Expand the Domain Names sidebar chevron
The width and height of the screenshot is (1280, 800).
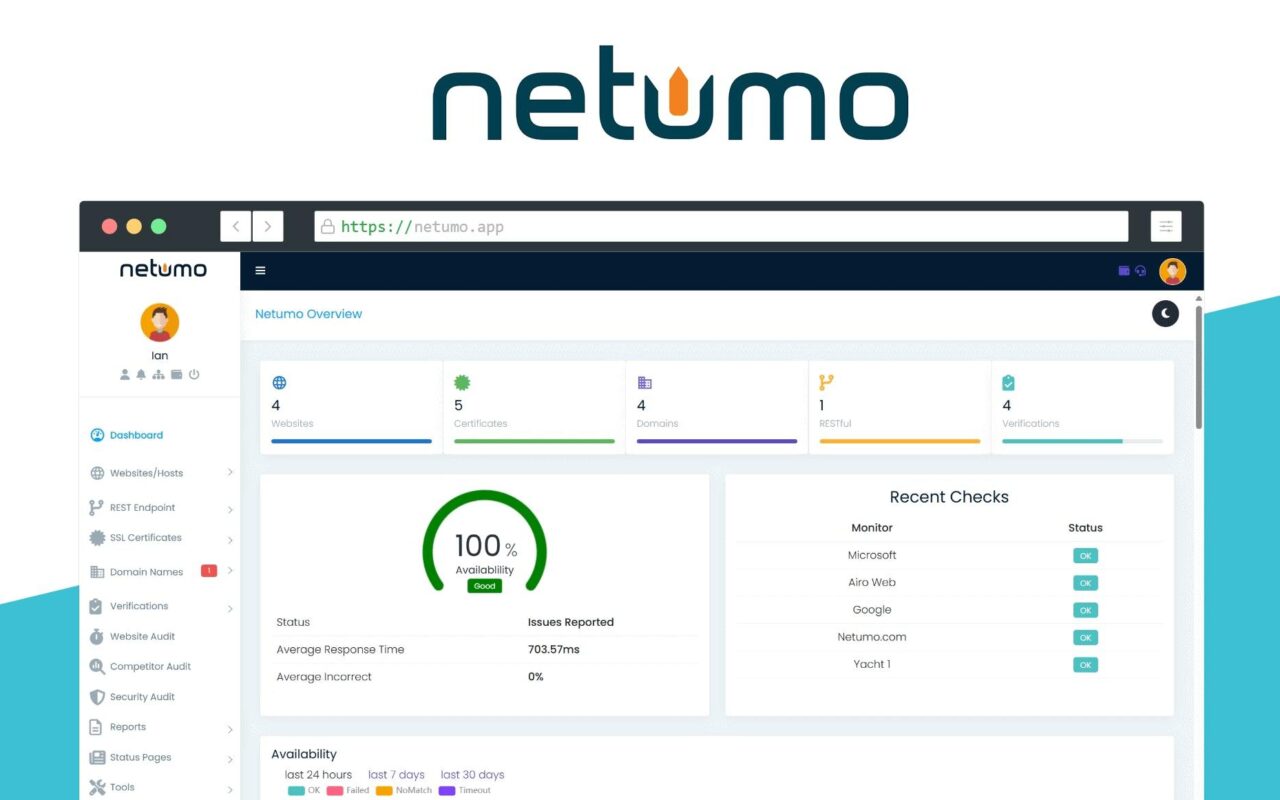coord(230,571)
